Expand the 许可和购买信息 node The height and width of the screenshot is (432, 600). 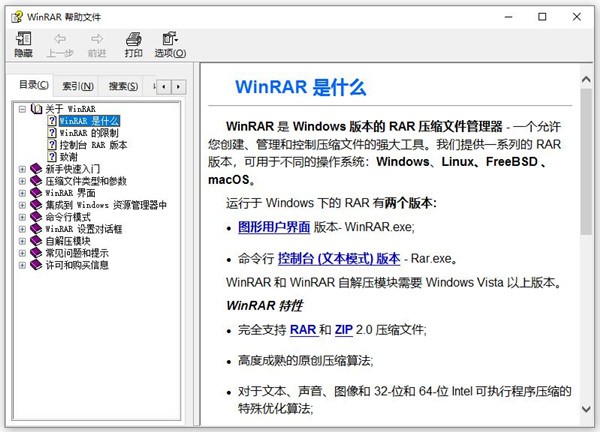(x=22, y=265)
